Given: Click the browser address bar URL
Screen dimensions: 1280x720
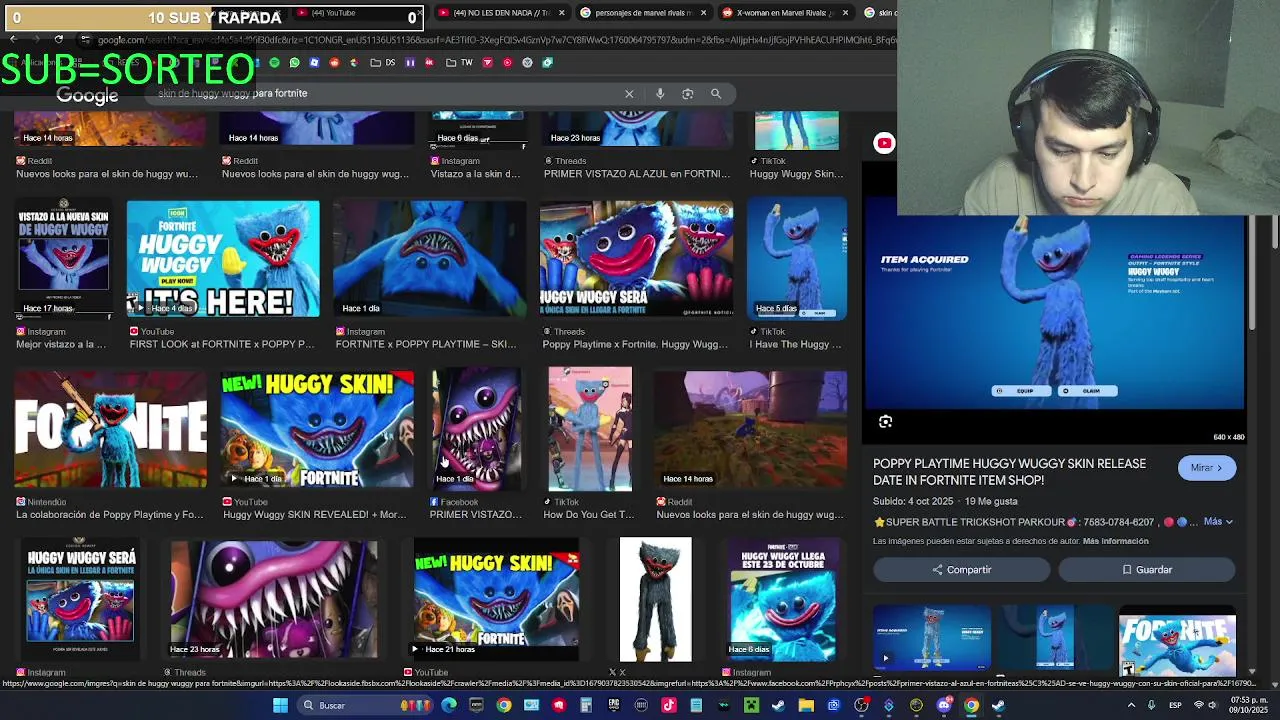Looking at the screenshot, I should click(x=497, y=40).
